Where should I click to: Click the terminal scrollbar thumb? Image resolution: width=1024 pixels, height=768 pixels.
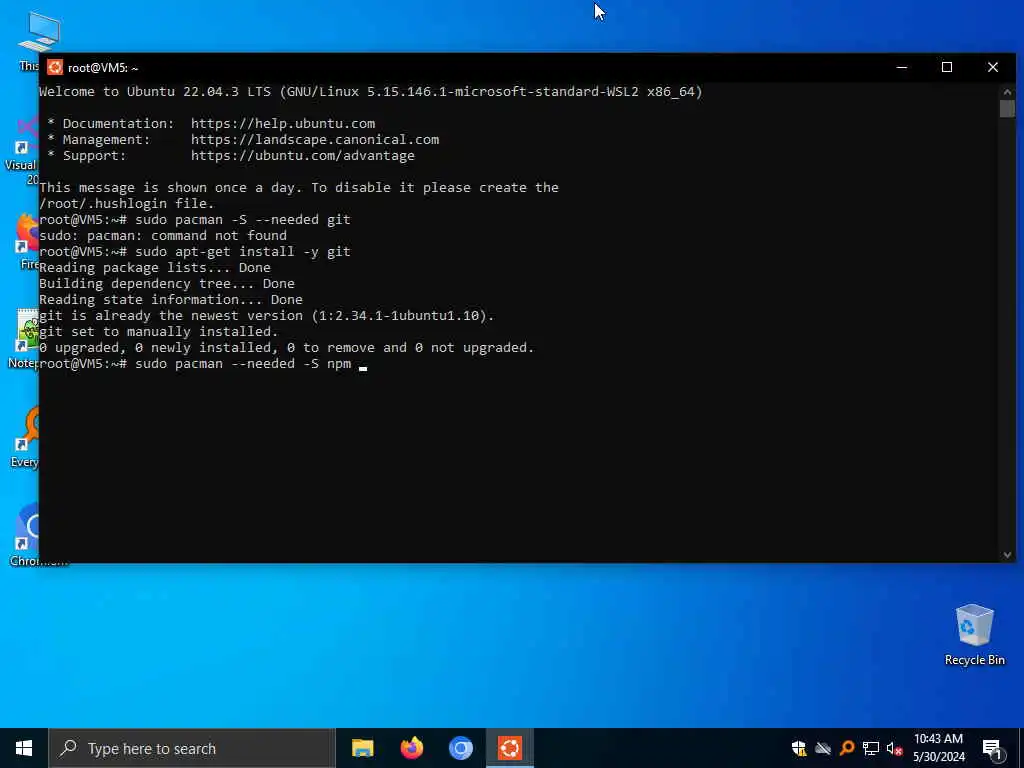point(1006,109)
